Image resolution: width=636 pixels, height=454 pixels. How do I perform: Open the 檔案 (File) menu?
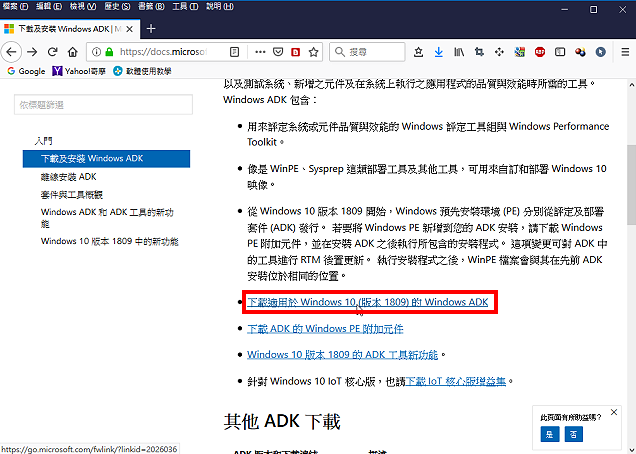pyautogui.click(x=15, y=6)
